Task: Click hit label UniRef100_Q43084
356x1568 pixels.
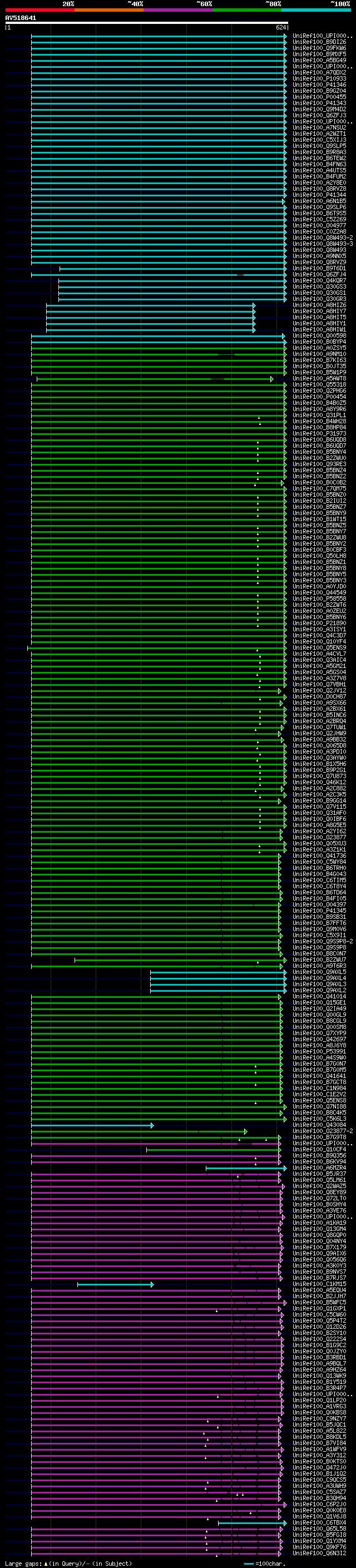Action: pos(319,1125)
